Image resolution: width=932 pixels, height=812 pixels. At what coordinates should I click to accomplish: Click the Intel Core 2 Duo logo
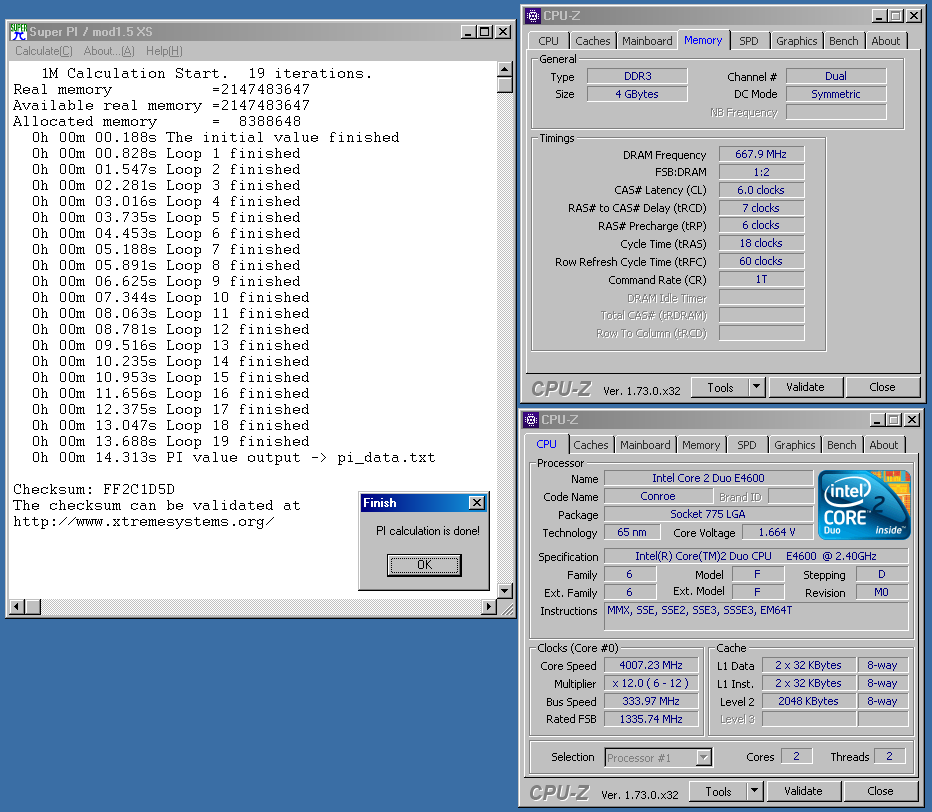pos(864,505)
